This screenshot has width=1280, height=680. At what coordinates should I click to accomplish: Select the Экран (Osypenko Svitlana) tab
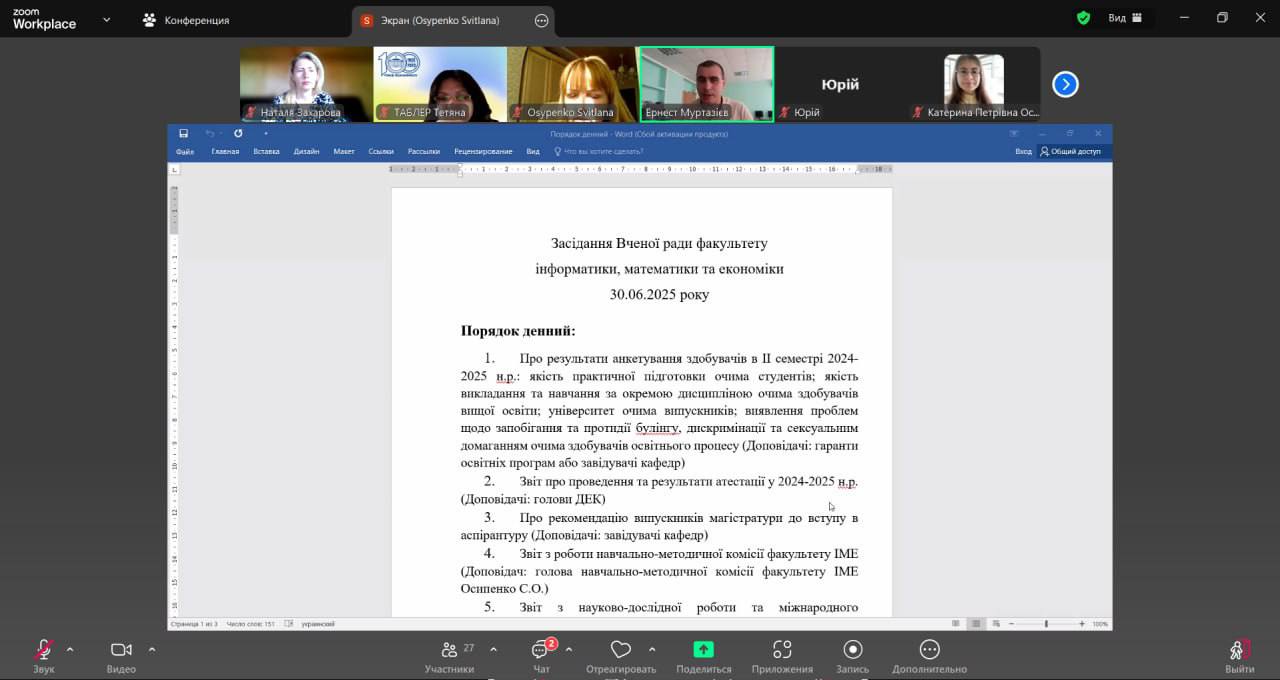pyautogui.click(x=440, y=20)
